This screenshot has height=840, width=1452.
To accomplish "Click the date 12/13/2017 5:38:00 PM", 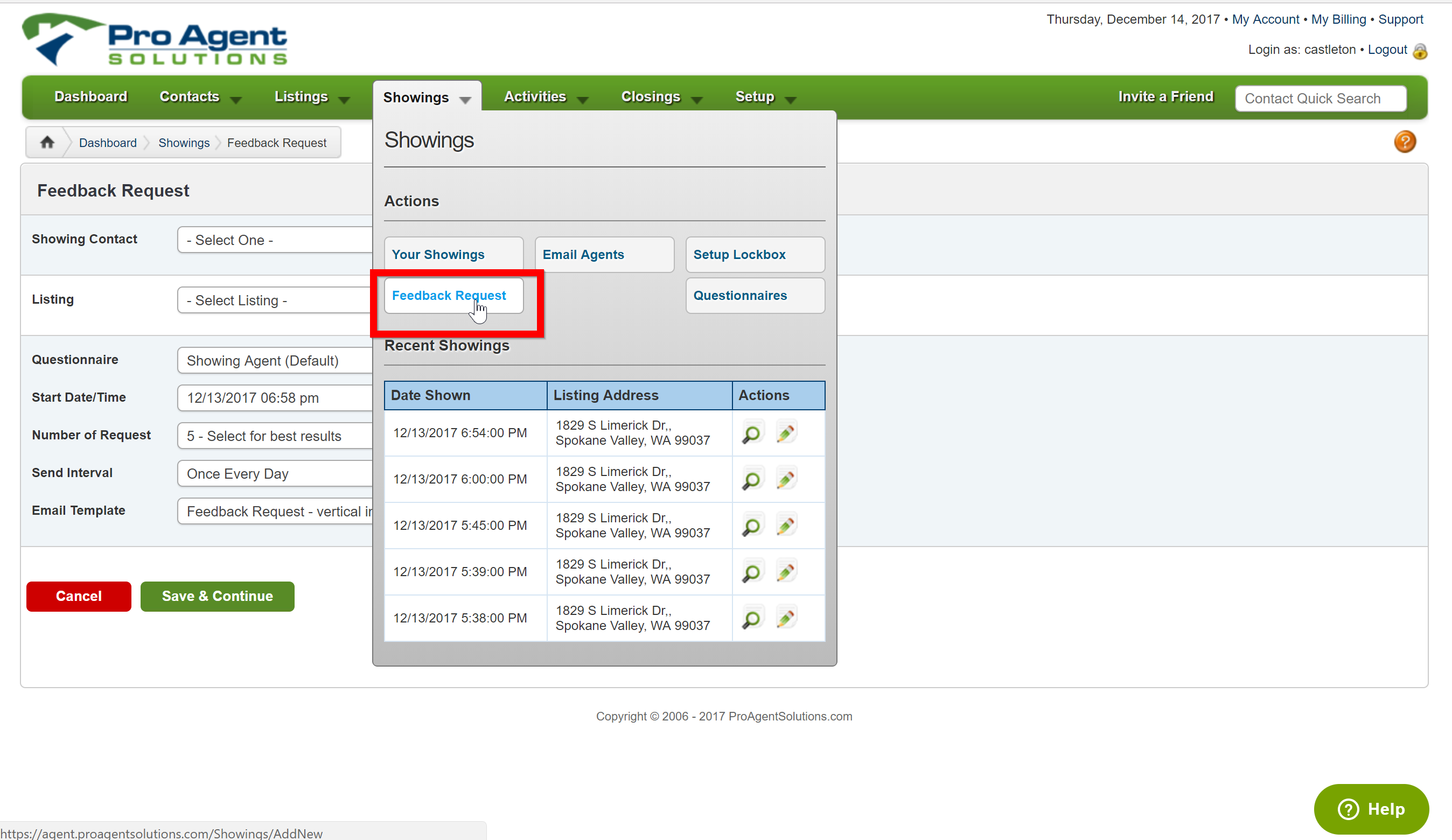I will coord(460,618).
